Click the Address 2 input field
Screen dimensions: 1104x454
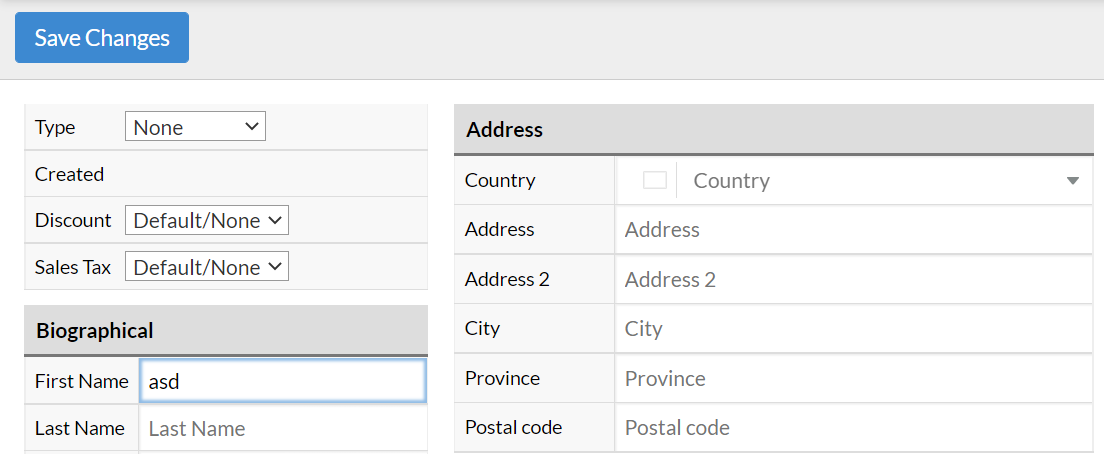853,279
